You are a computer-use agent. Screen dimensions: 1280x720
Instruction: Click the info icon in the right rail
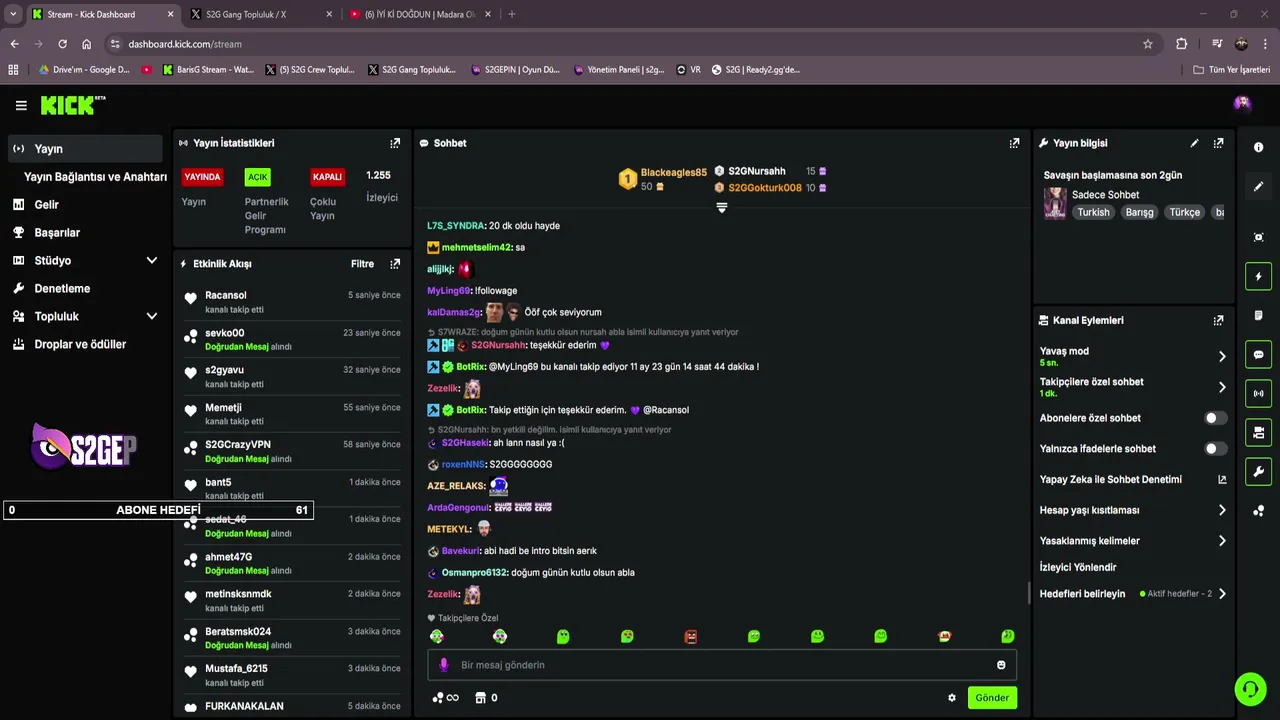point(1258,147)
